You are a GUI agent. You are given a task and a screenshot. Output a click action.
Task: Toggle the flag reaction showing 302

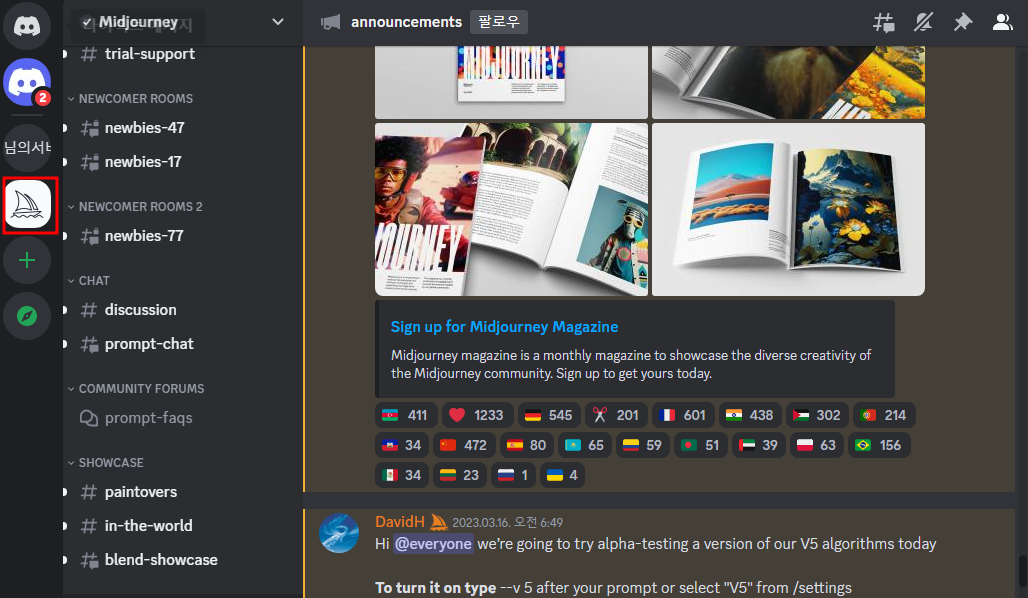817,415
